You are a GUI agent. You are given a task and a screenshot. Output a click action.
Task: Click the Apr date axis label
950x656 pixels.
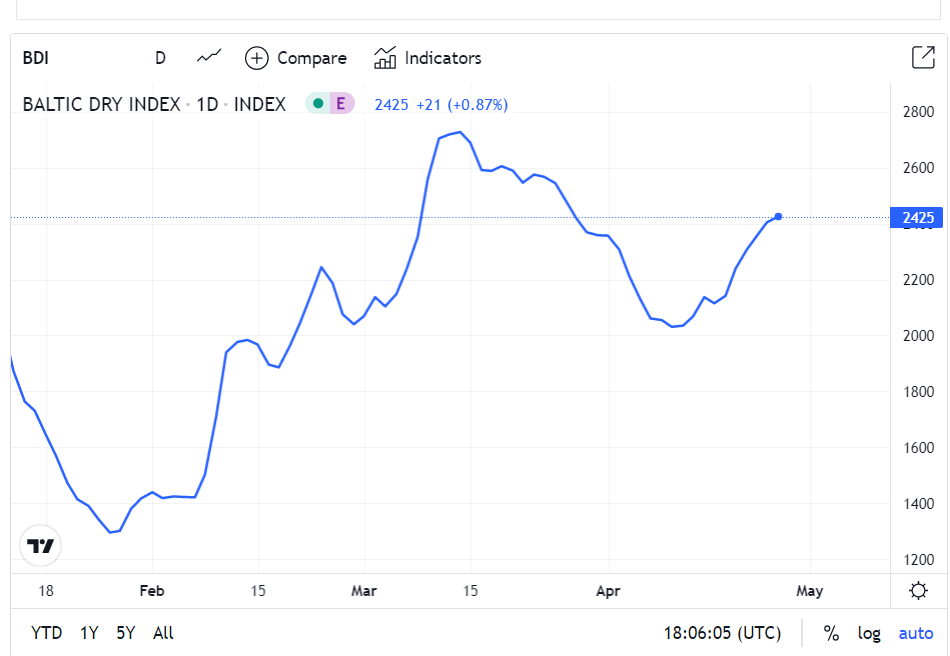tap(608, 591)
